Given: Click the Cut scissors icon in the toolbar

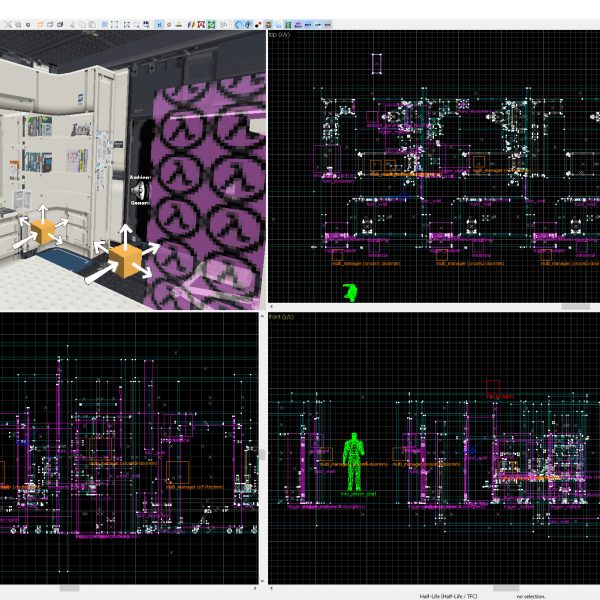Looking at the screenshot, I should click(72, 24).
